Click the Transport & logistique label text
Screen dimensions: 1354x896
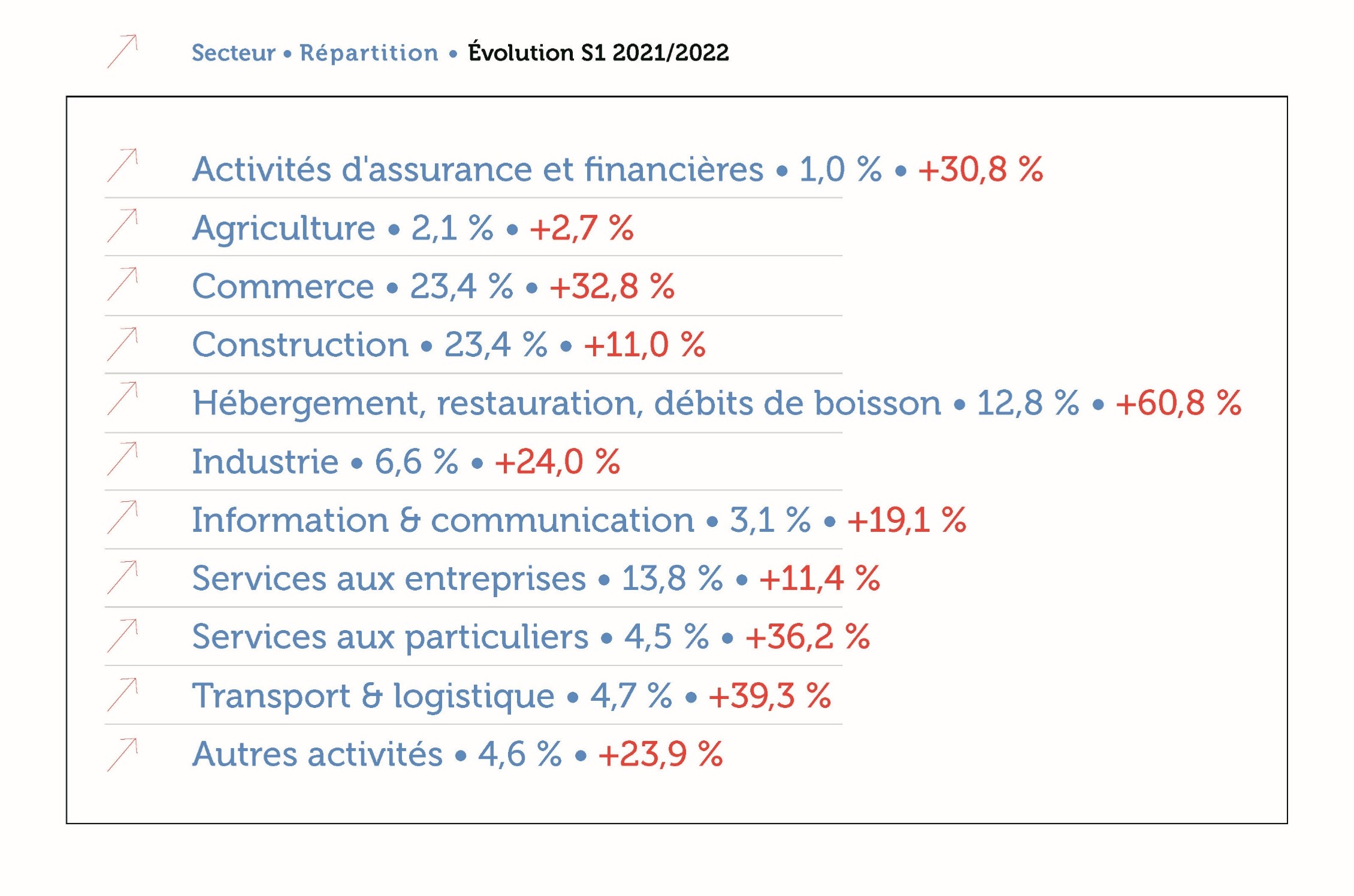373,696
